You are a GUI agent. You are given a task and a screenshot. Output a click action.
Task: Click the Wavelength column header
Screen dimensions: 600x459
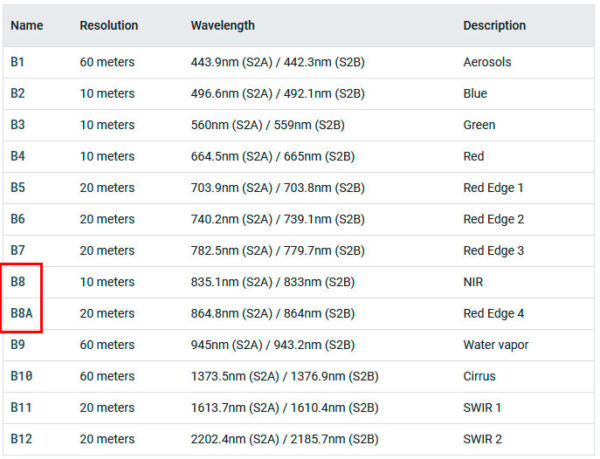click(x=223, y=25)
